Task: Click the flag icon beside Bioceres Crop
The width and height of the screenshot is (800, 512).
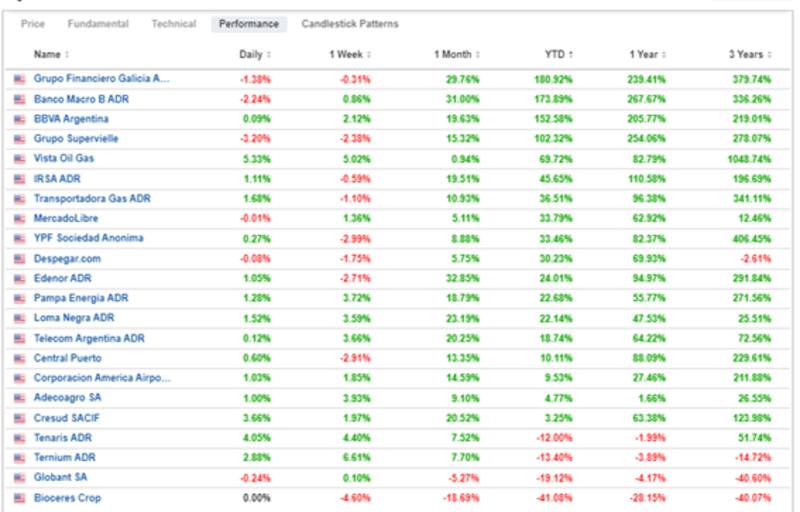Action: 19,498
